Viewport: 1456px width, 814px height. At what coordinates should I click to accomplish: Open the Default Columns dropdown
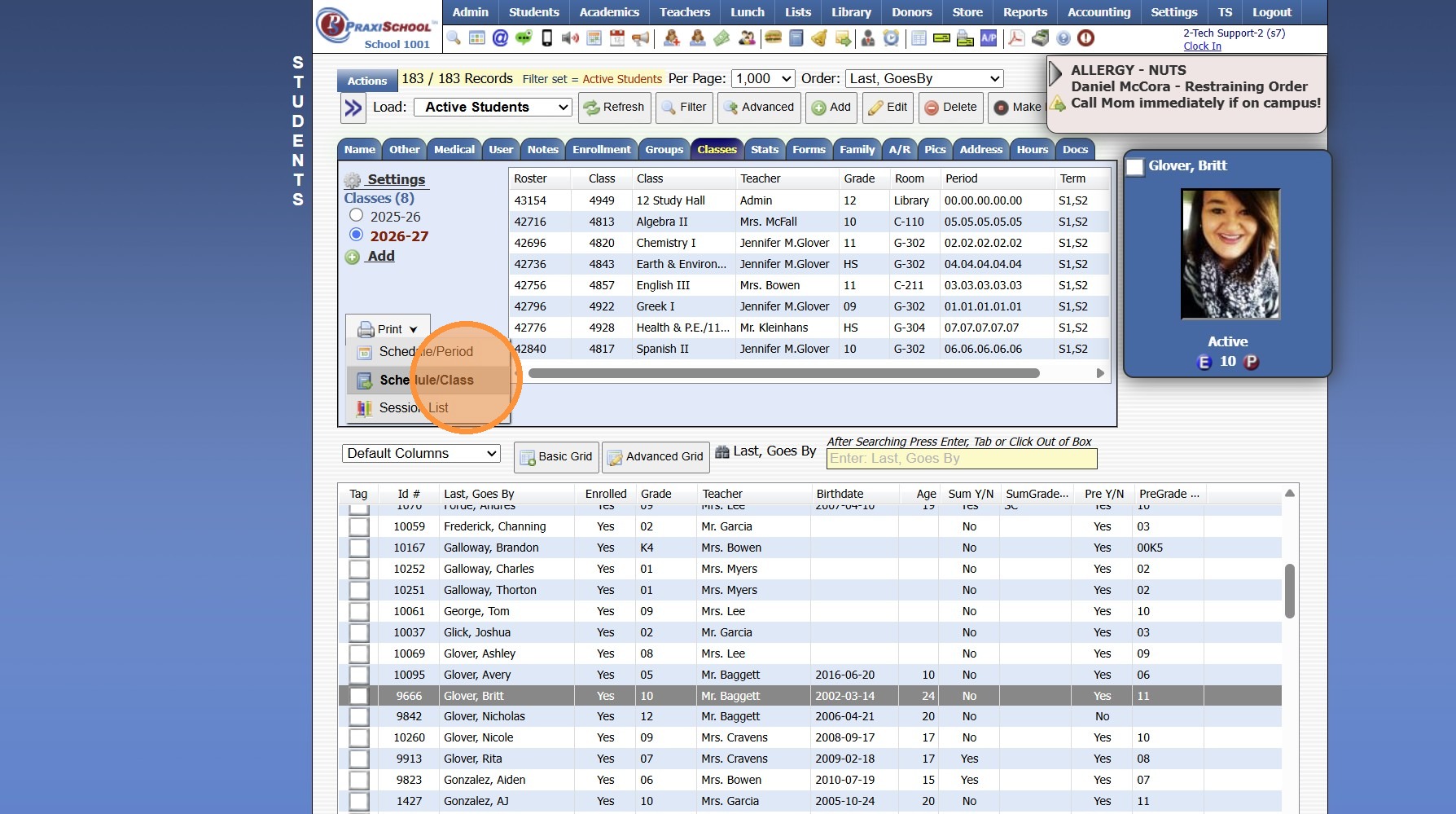(421, 453)
